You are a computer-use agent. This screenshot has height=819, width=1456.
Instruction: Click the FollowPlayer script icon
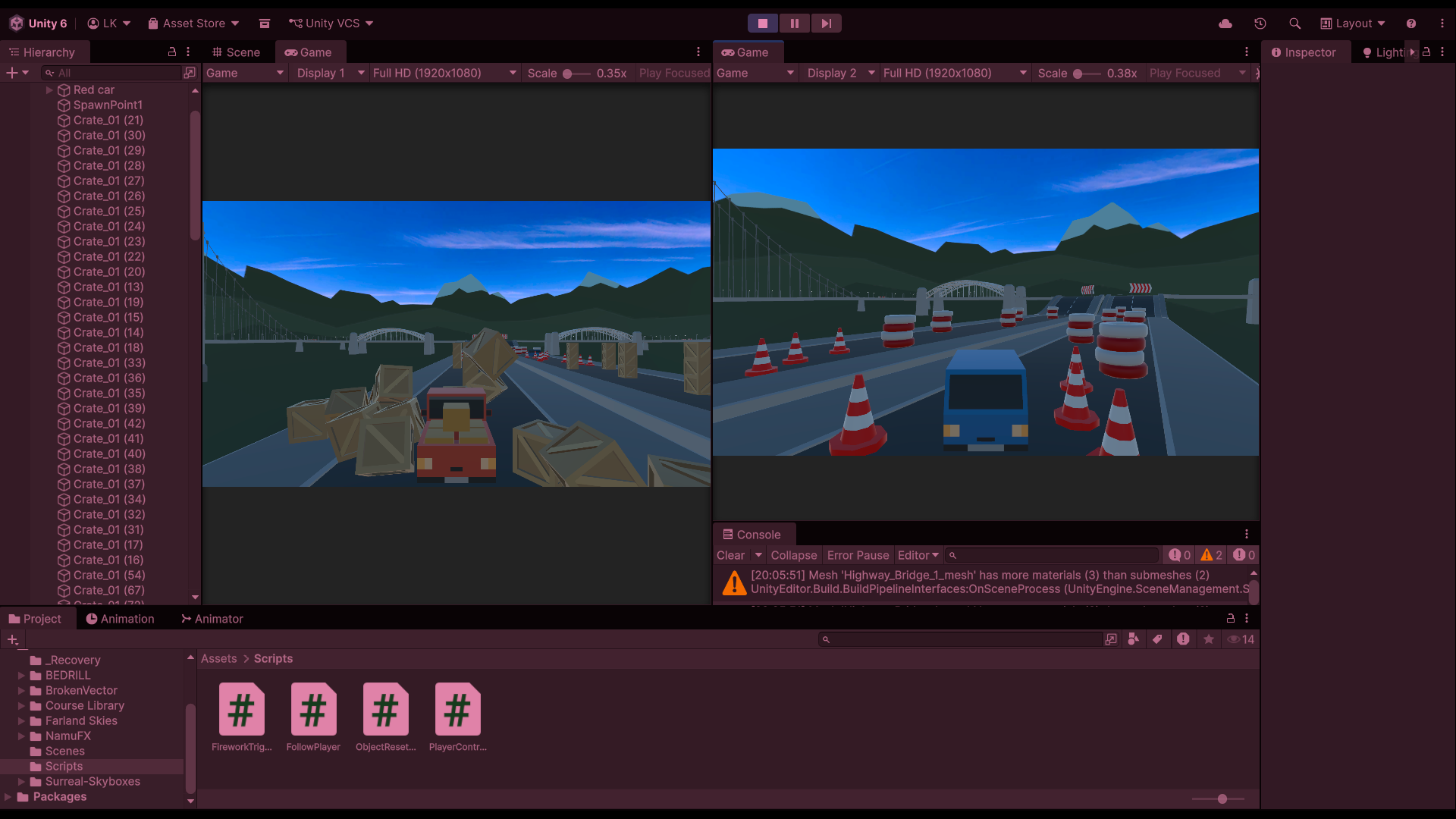313,710
